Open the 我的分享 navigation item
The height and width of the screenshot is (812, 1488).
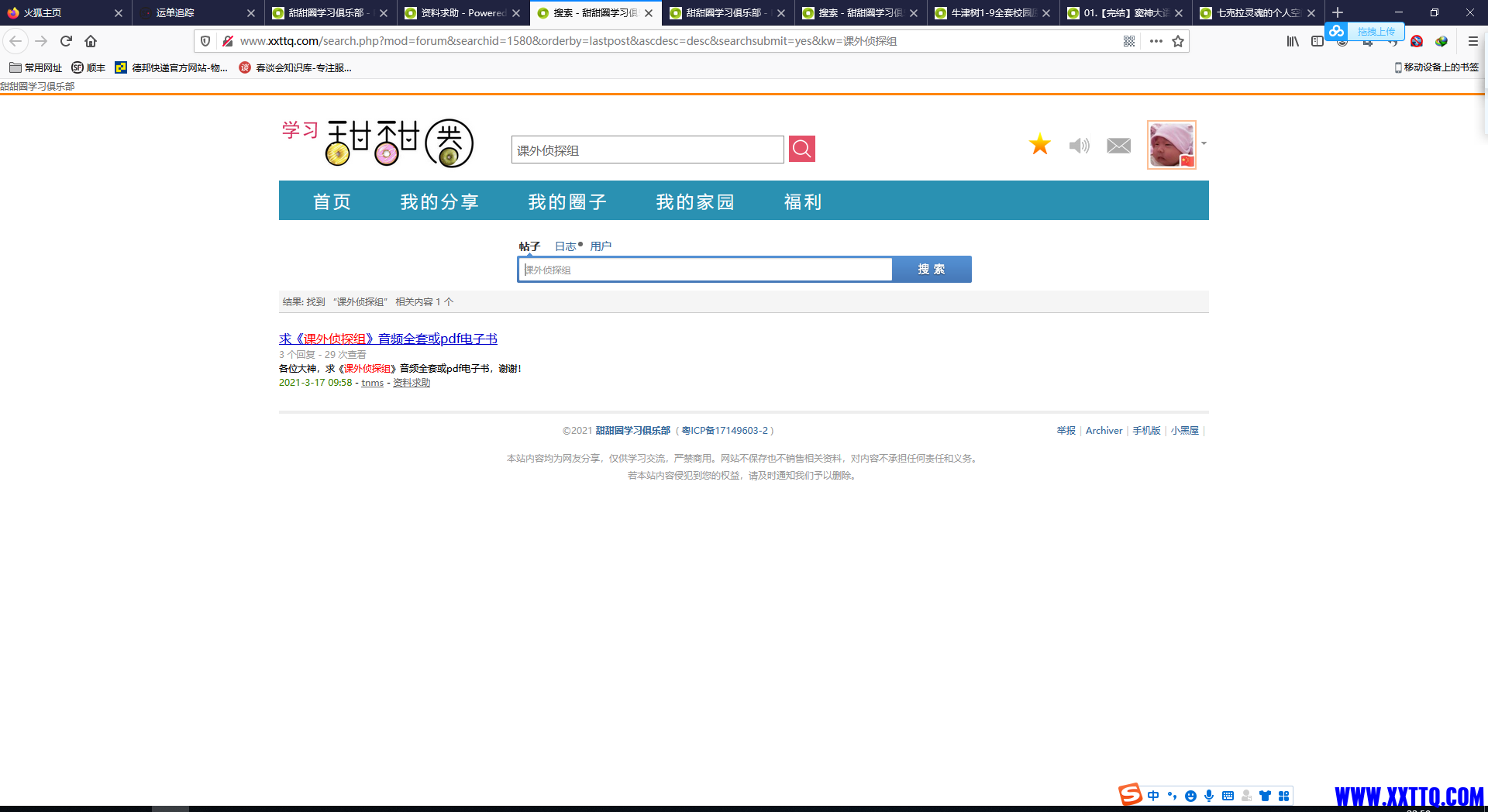439,201
